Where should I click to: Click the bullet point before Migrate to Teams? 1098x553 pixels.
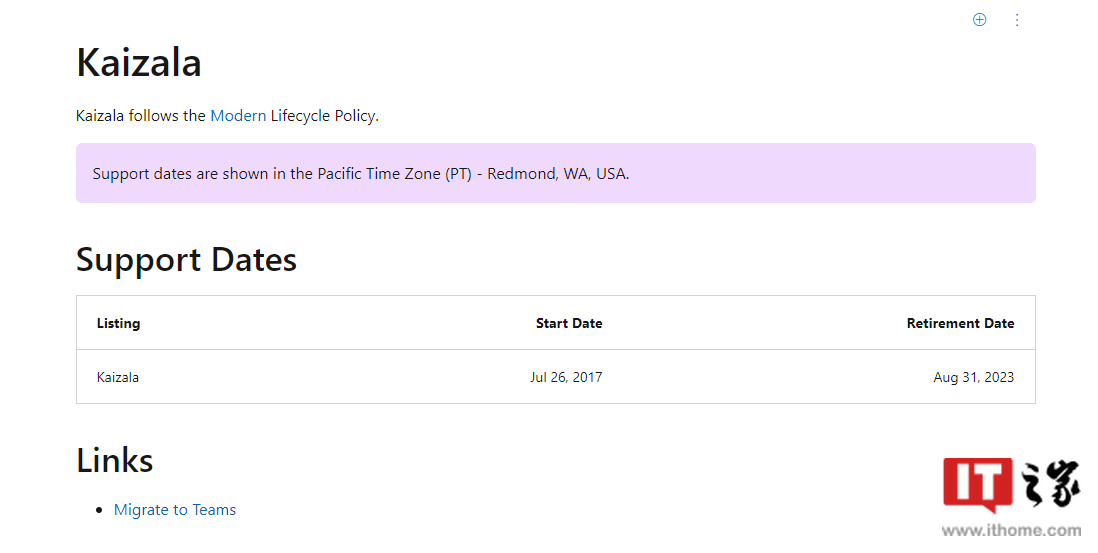pos(99,510)
